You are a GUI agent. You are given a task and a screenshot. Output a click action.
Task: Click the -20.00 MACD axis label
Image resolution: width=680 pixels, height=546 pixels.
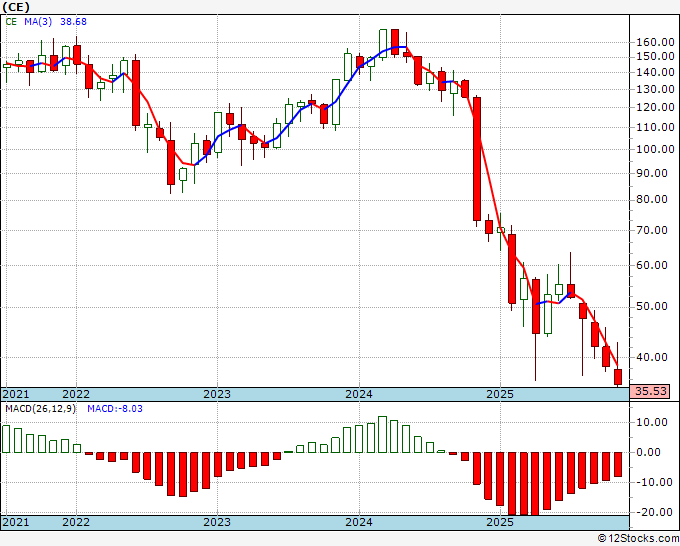652,512
